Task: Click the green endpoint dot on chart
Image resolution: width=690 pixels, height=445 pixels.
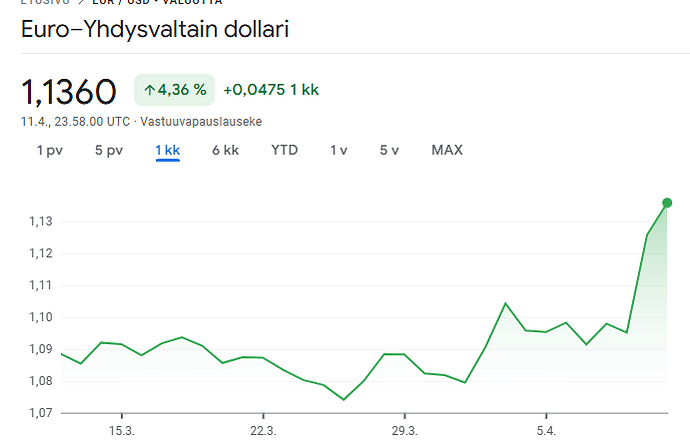Action: point(667,202)
